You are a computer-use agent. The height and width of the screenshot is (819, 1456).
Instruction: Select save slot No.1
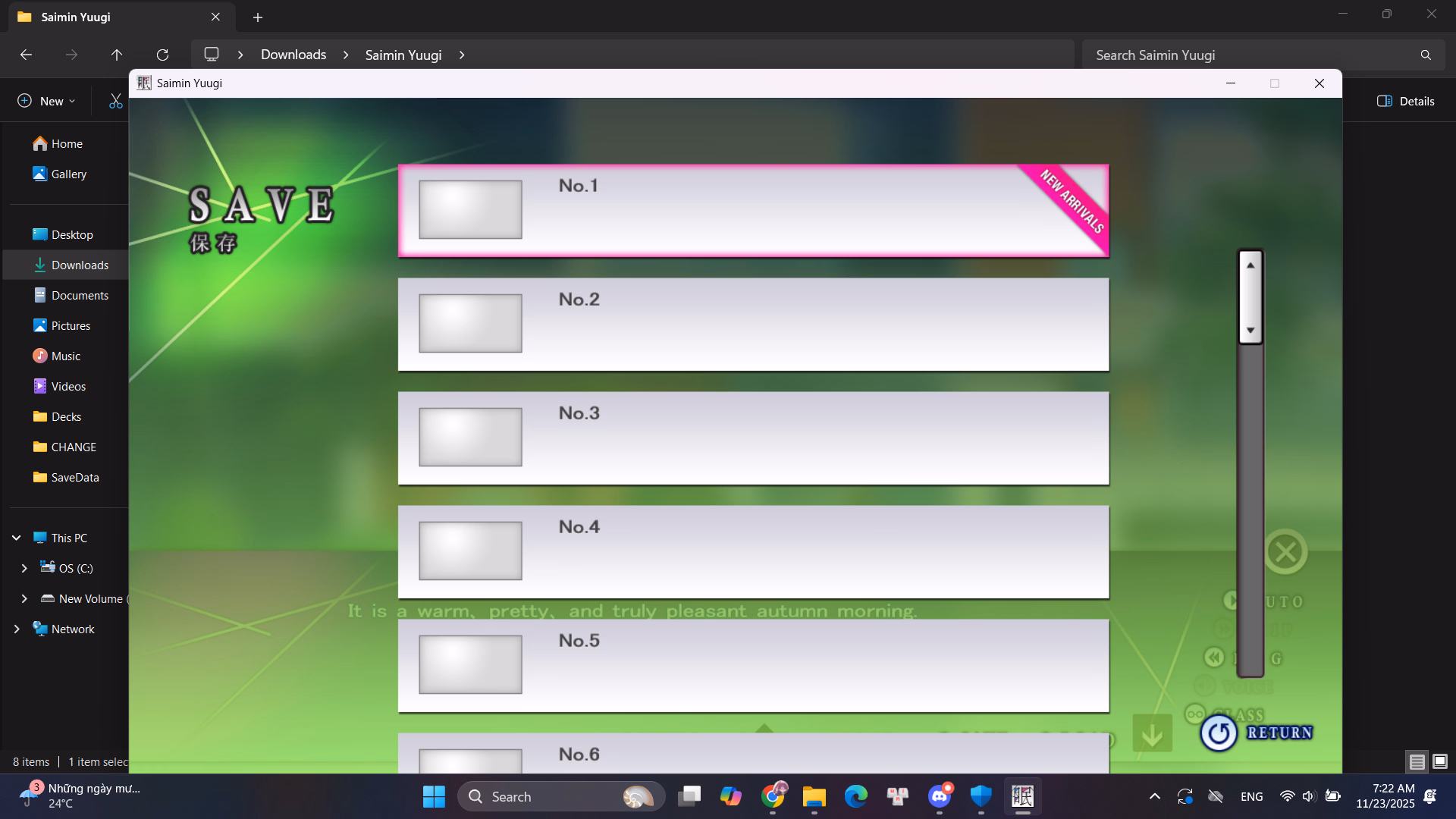click(x=753, y=210)
